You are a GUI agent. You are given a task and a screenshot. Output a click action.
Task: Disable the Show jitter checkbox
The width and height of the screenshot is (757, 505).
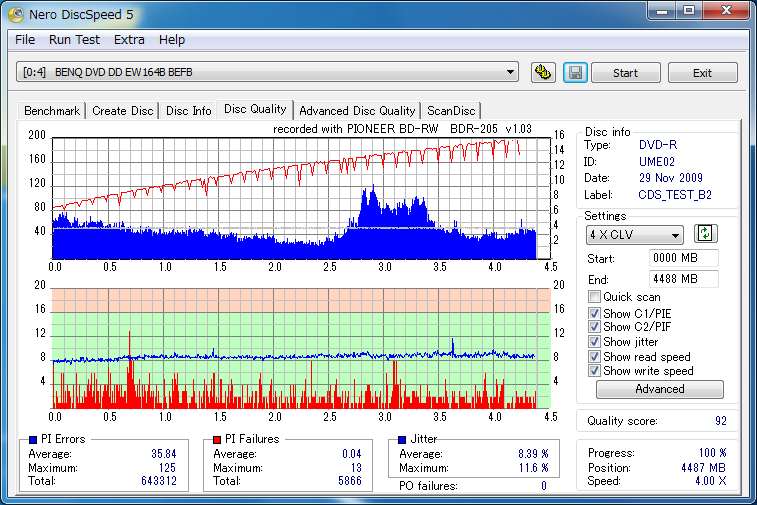click(594, 342)
